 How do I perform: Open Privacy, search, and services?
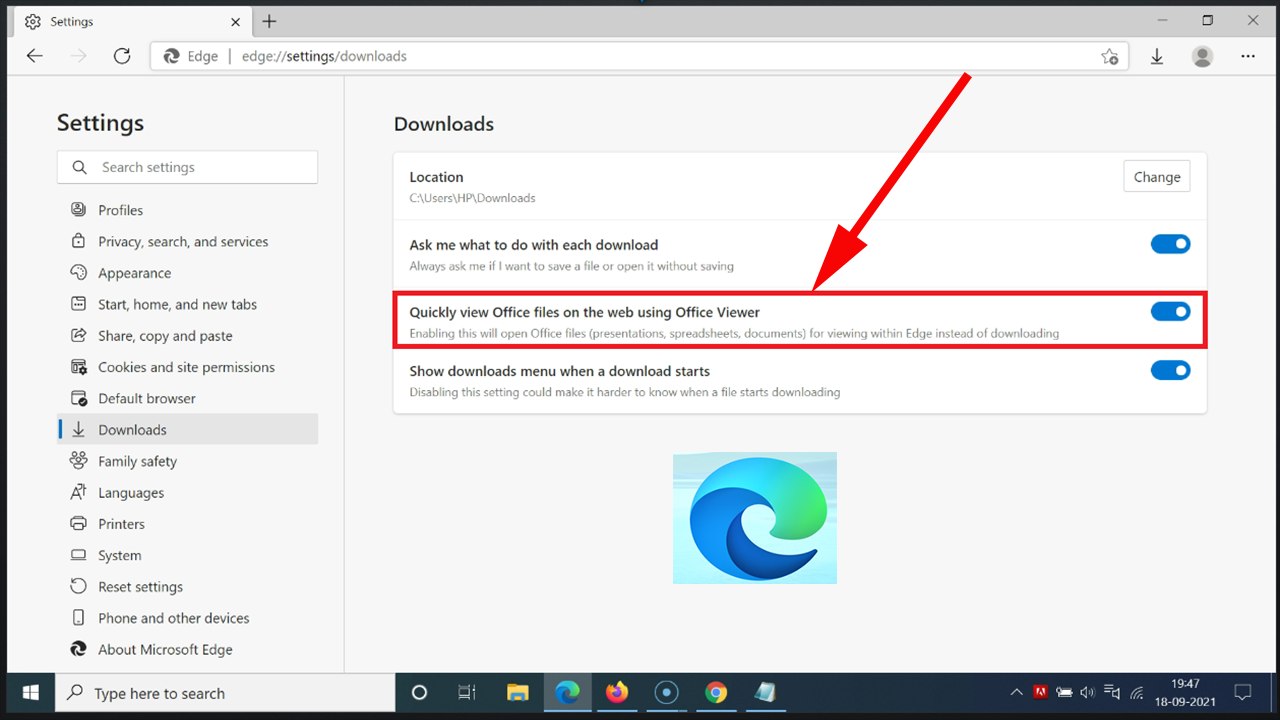tap(183, 242)
